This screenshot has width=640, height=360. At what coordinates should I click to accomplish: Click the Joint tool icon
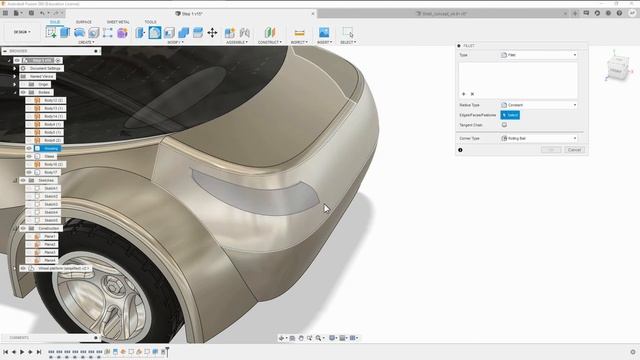244,32
